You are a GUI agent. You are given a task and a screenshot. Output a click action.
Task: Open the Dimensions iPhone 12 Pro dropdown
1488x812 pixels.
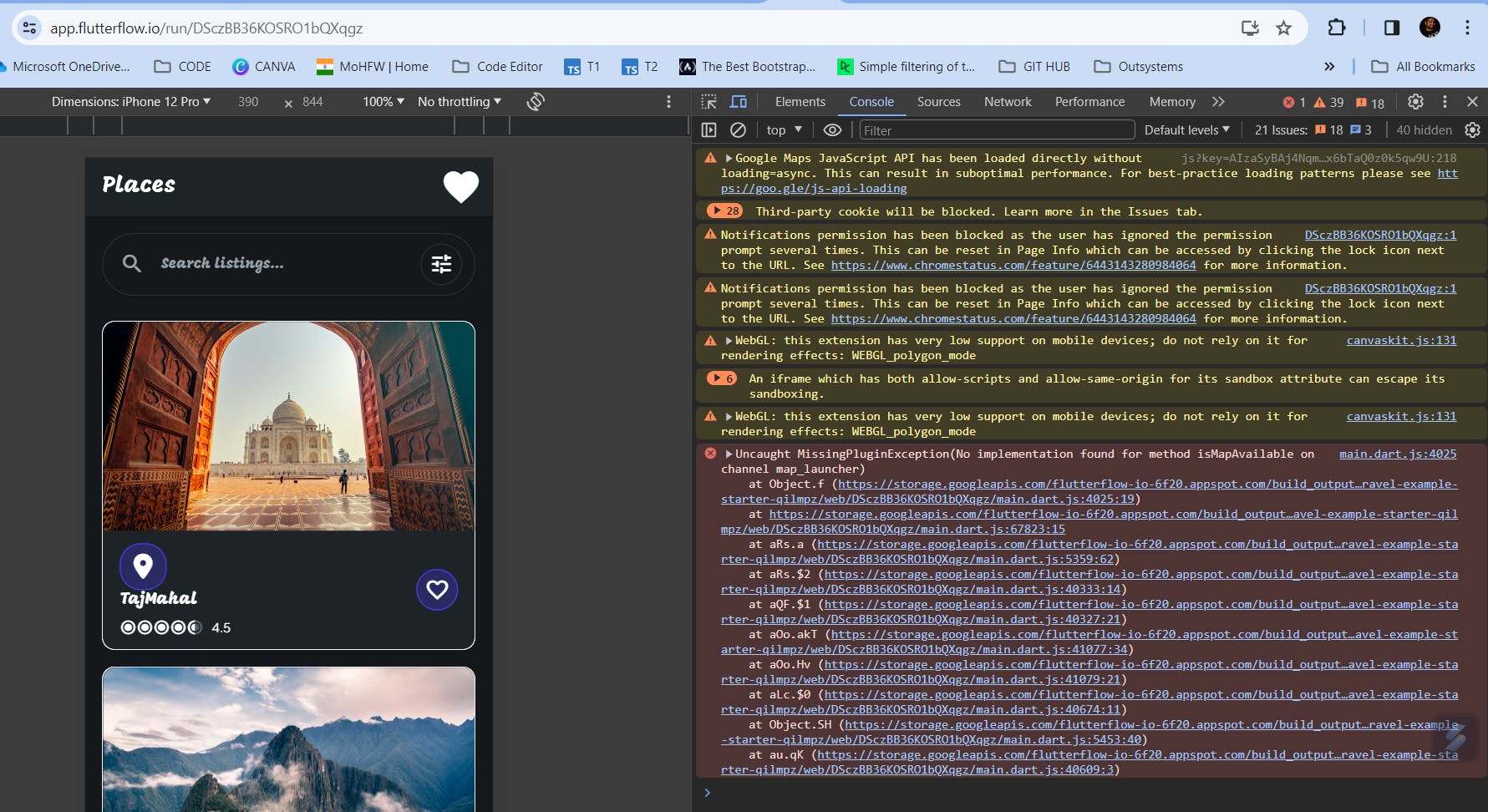pos(130,102)
